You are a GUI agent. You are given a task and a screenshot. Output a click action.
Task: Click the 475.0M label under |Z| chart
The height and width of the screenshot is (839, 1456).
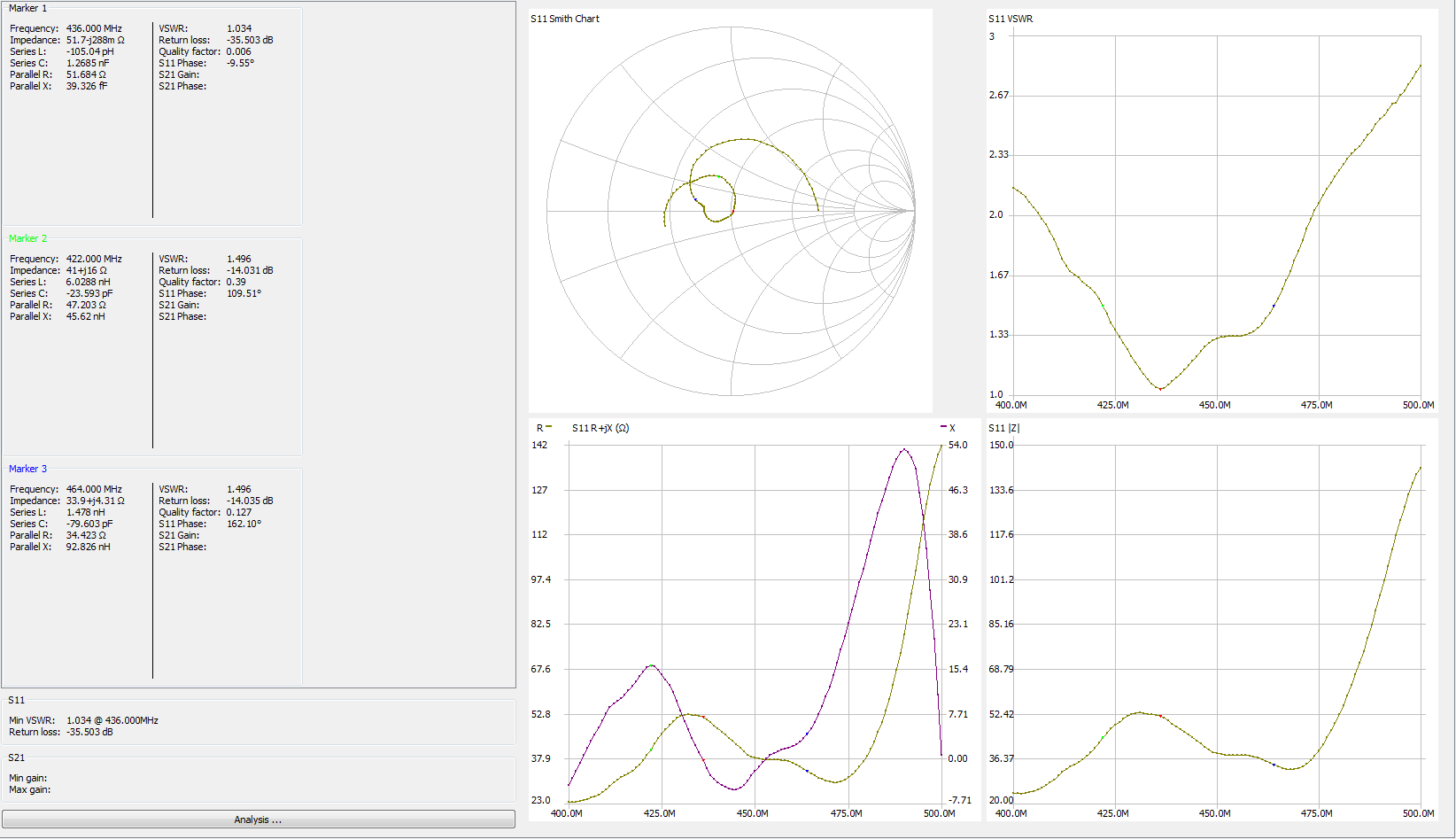pyautogui.click(x=1317, y=813)
